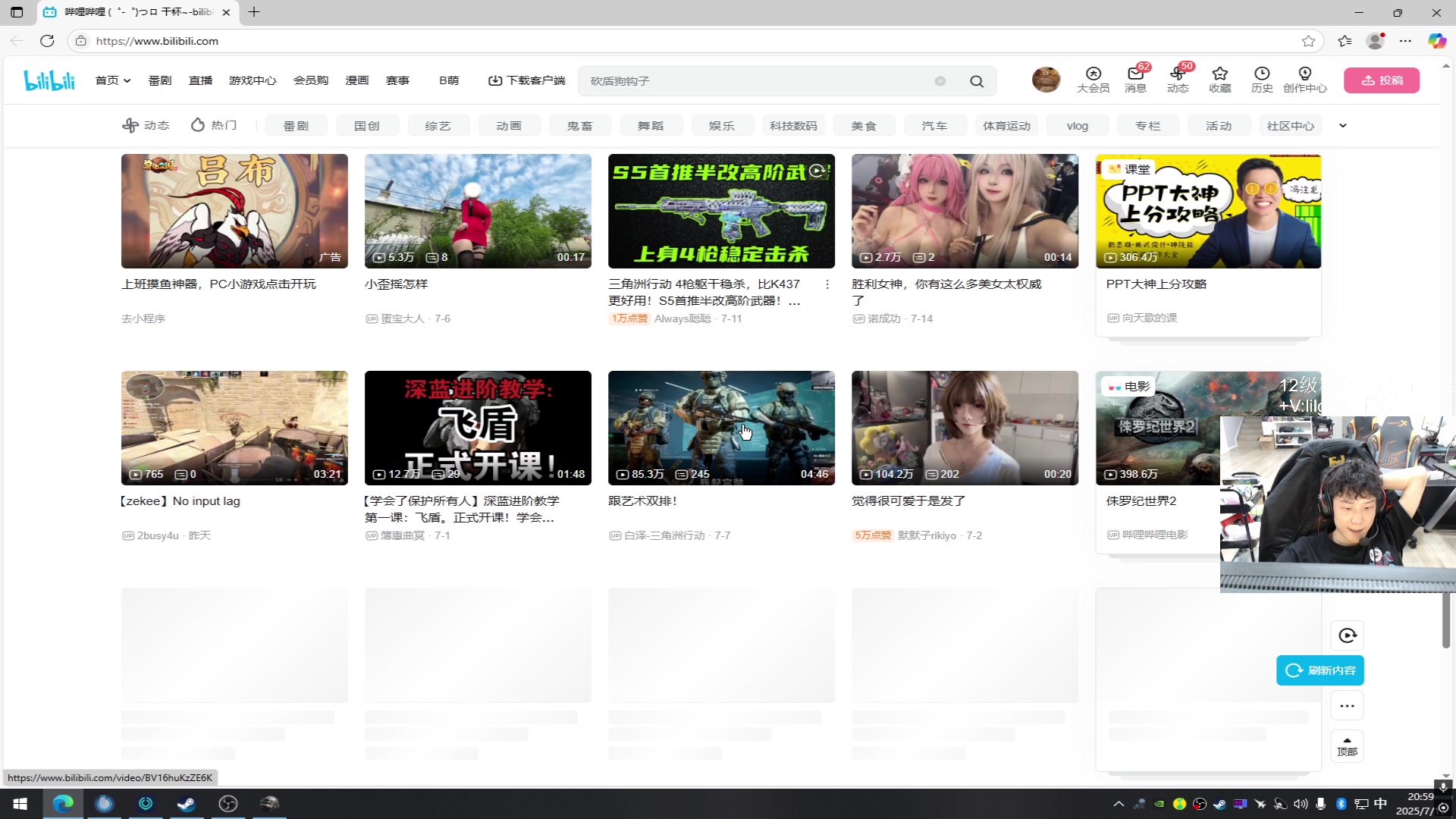The image size is (1456, 819).
Task: Open Windows Start menu
Action: (20, 804)
